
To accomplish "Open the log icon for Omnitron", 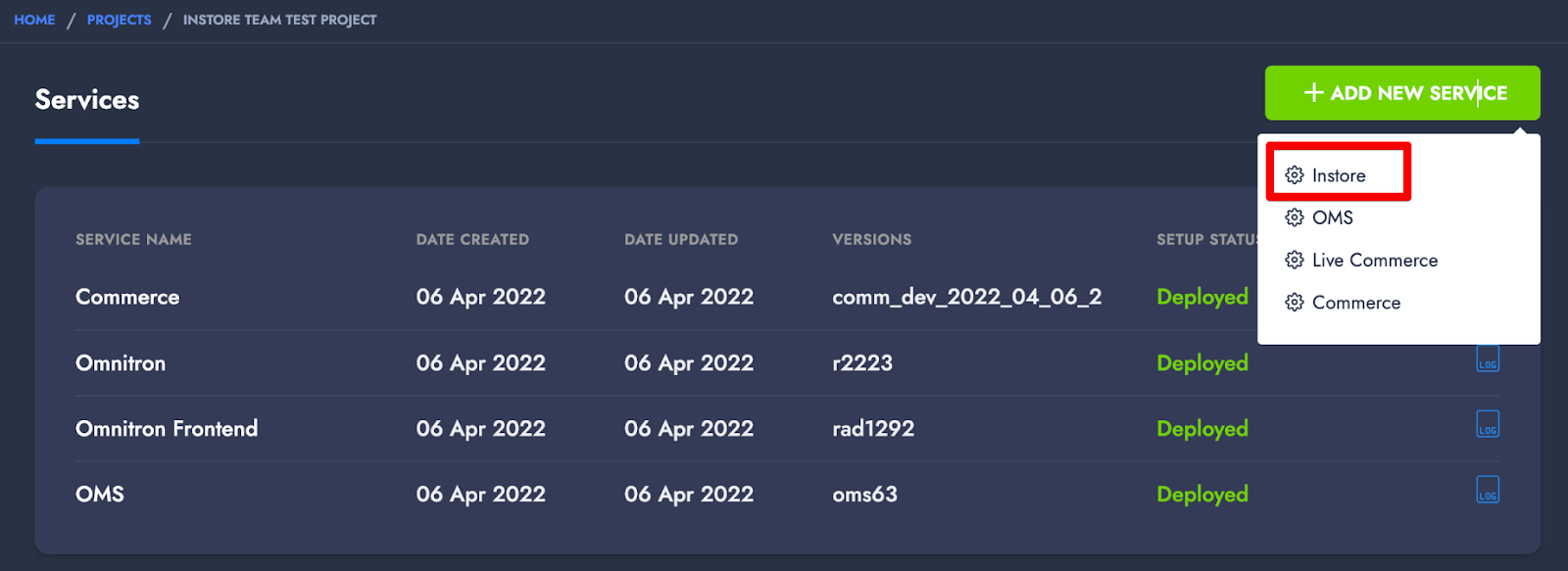I will click(x=1488, y=358).
